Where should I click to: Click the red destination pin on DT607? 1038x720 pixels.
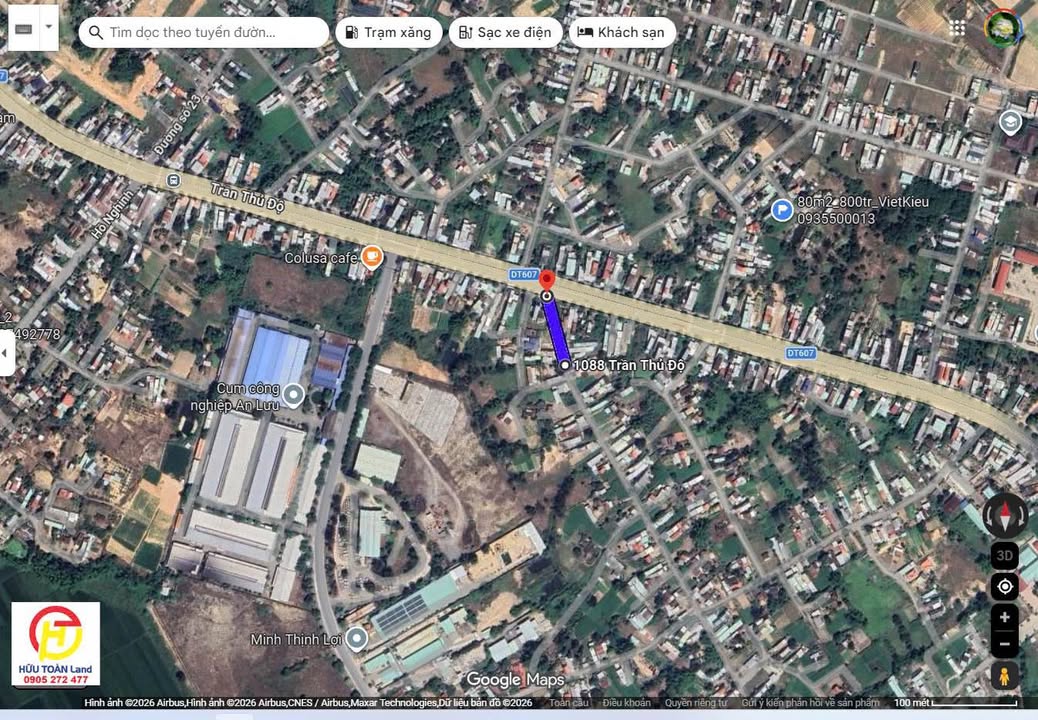[x=546, y=279]
